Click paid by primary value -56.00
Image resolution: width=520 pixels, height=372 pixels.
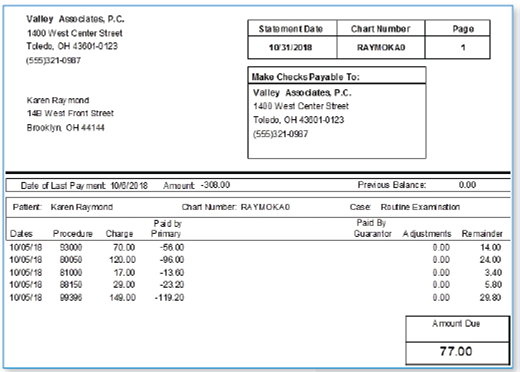point(172,247)
